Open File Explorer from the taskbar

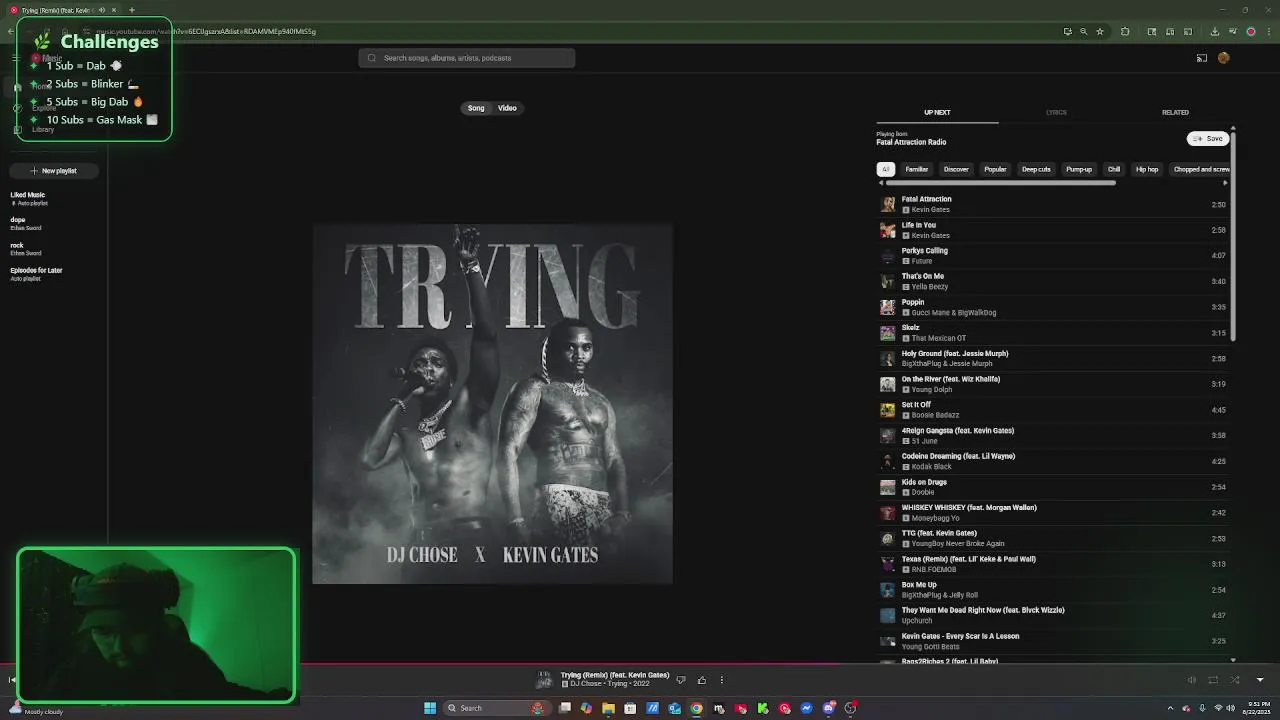(608, 708)
